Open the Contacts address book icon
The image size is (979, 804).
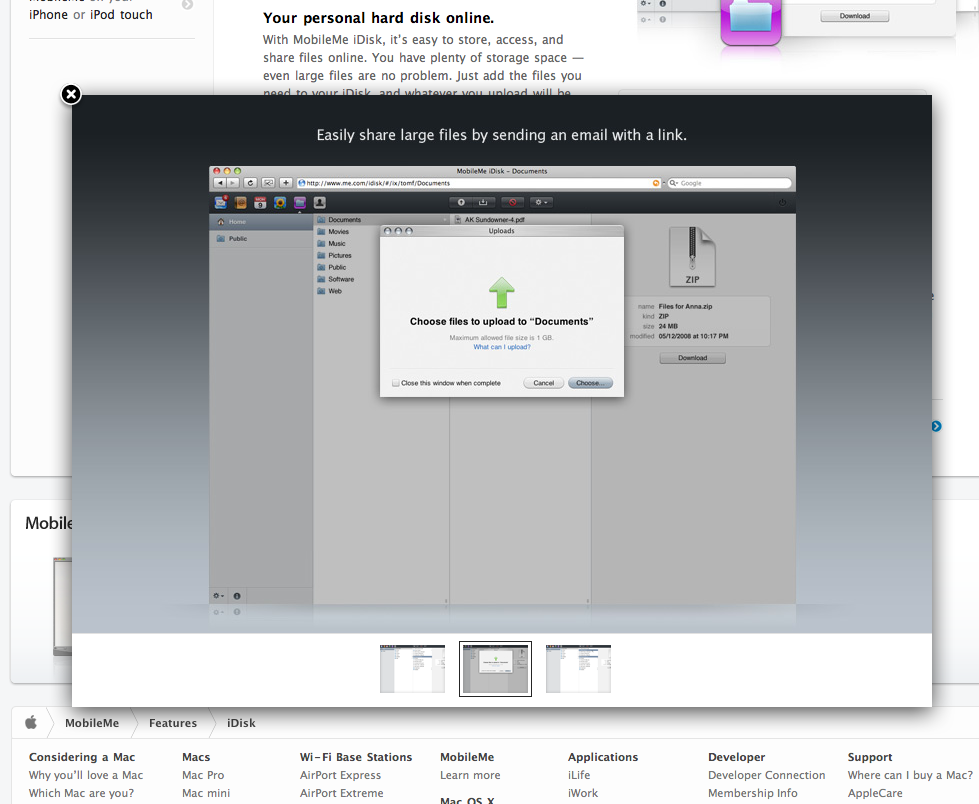click(x=240, y=202)
